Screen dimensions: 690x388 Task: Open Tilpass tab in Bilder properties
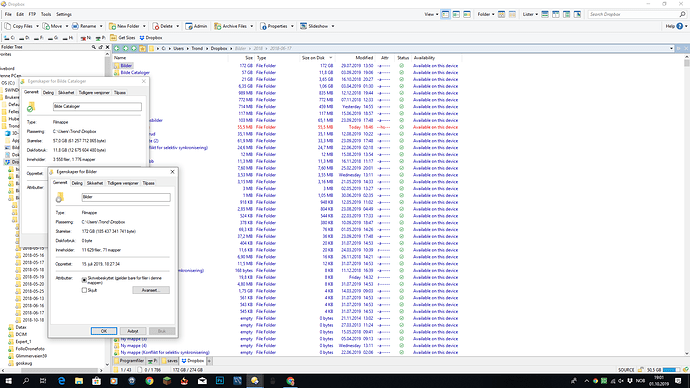(x=148, y=183)
